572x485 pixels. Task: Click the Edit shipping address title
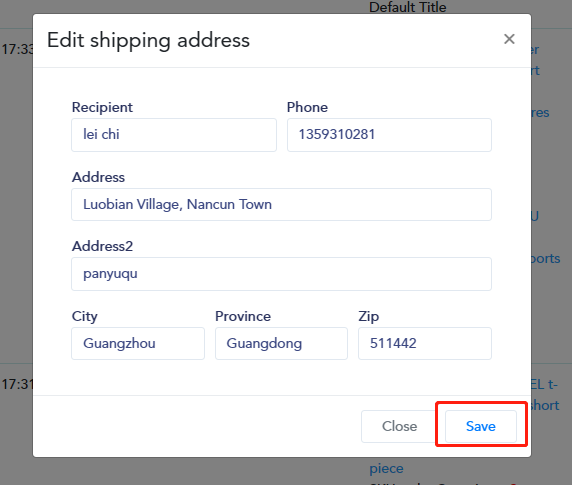[x=148, y=40]
